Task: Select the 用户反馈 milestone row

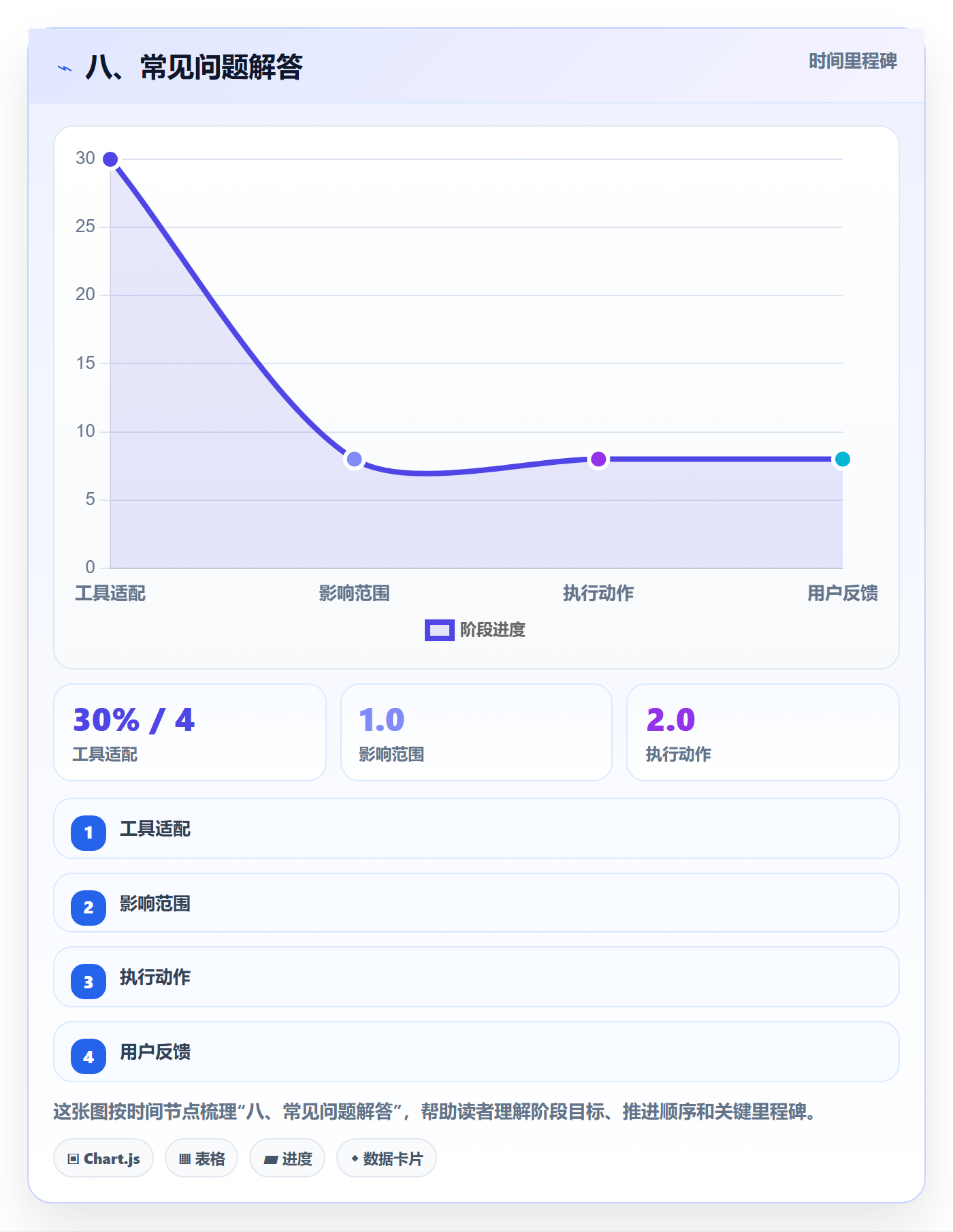Action: pyautogui.click(x=476, y=1052)
